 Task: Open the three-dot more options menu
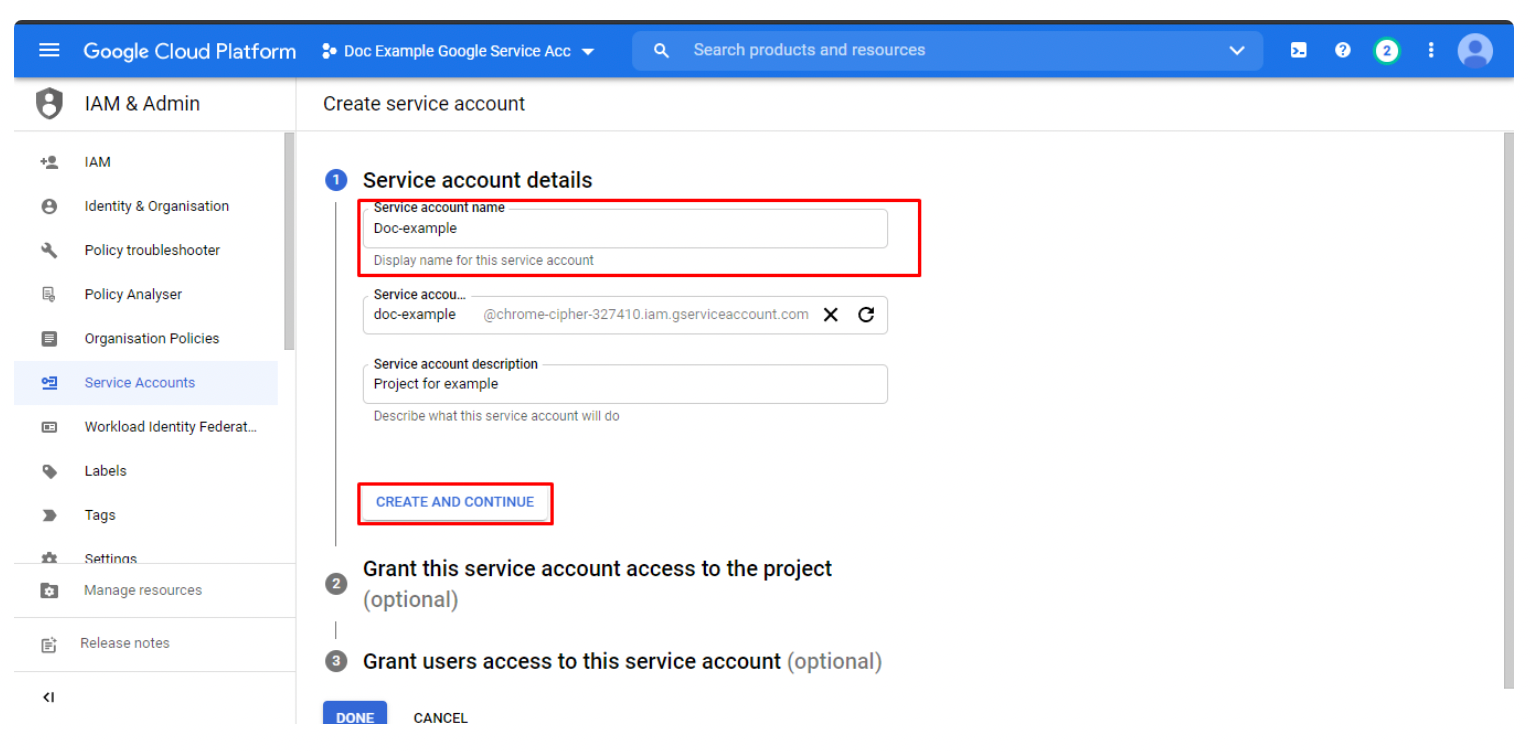(1431, 50)
